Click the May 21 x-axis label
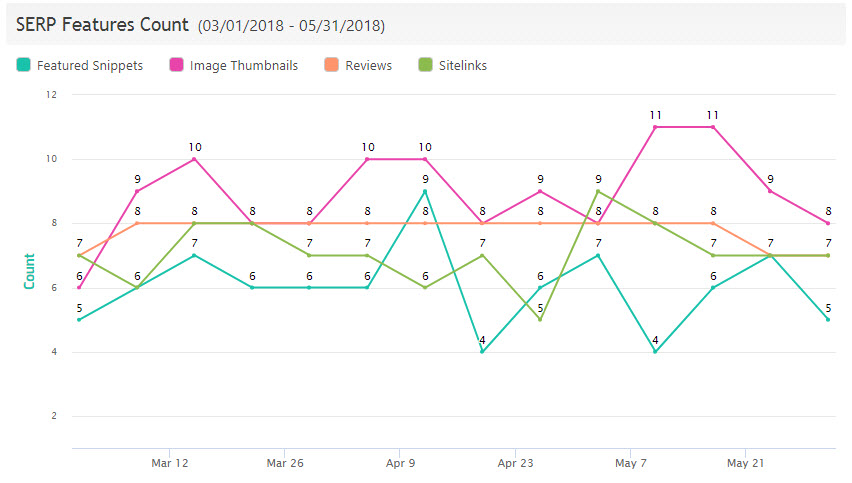This screenshot has height=483, width=852. pos(745,464)
